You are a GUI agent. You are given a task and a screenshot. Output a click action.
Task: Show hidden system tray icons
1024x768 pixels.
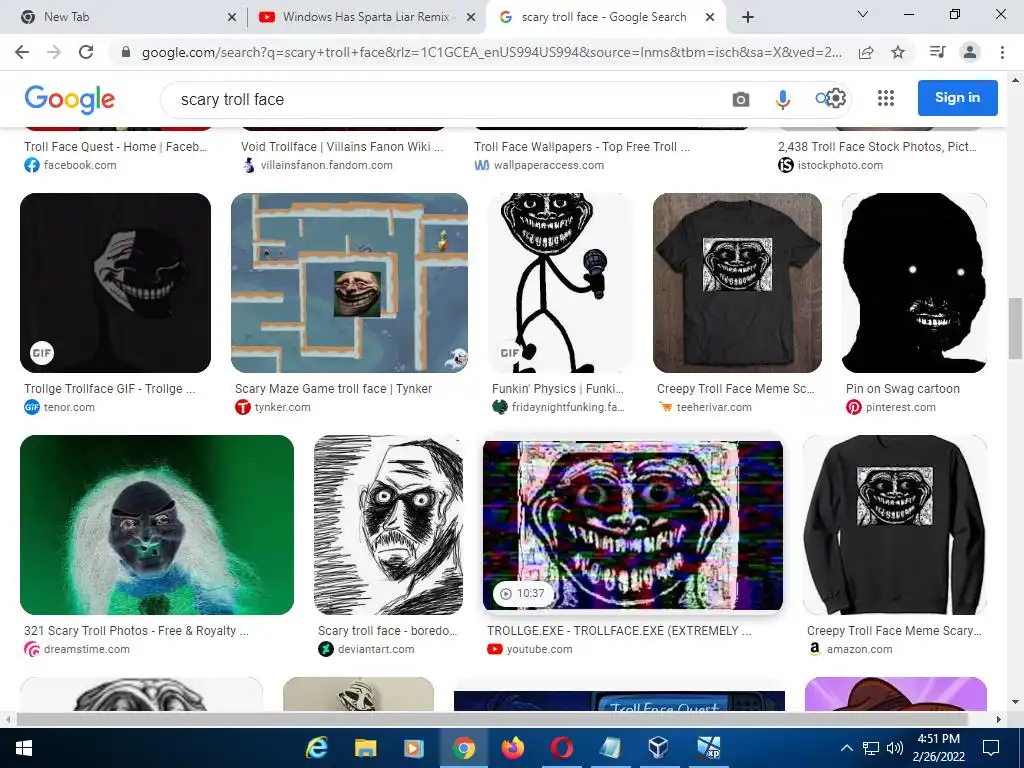[x=846, y=748]
